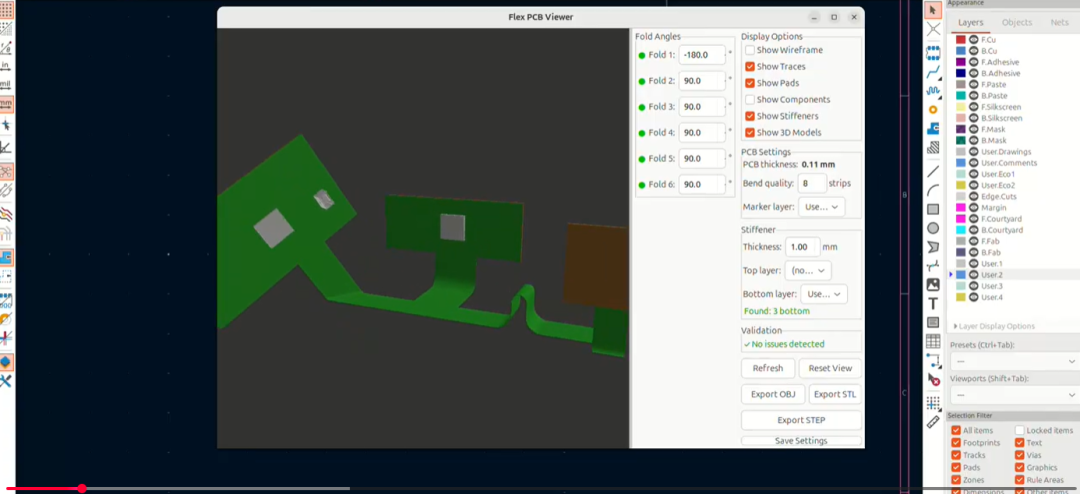Choose the place footprint tool
Viewport: 1080px width, 494px height.
point(933,53)
